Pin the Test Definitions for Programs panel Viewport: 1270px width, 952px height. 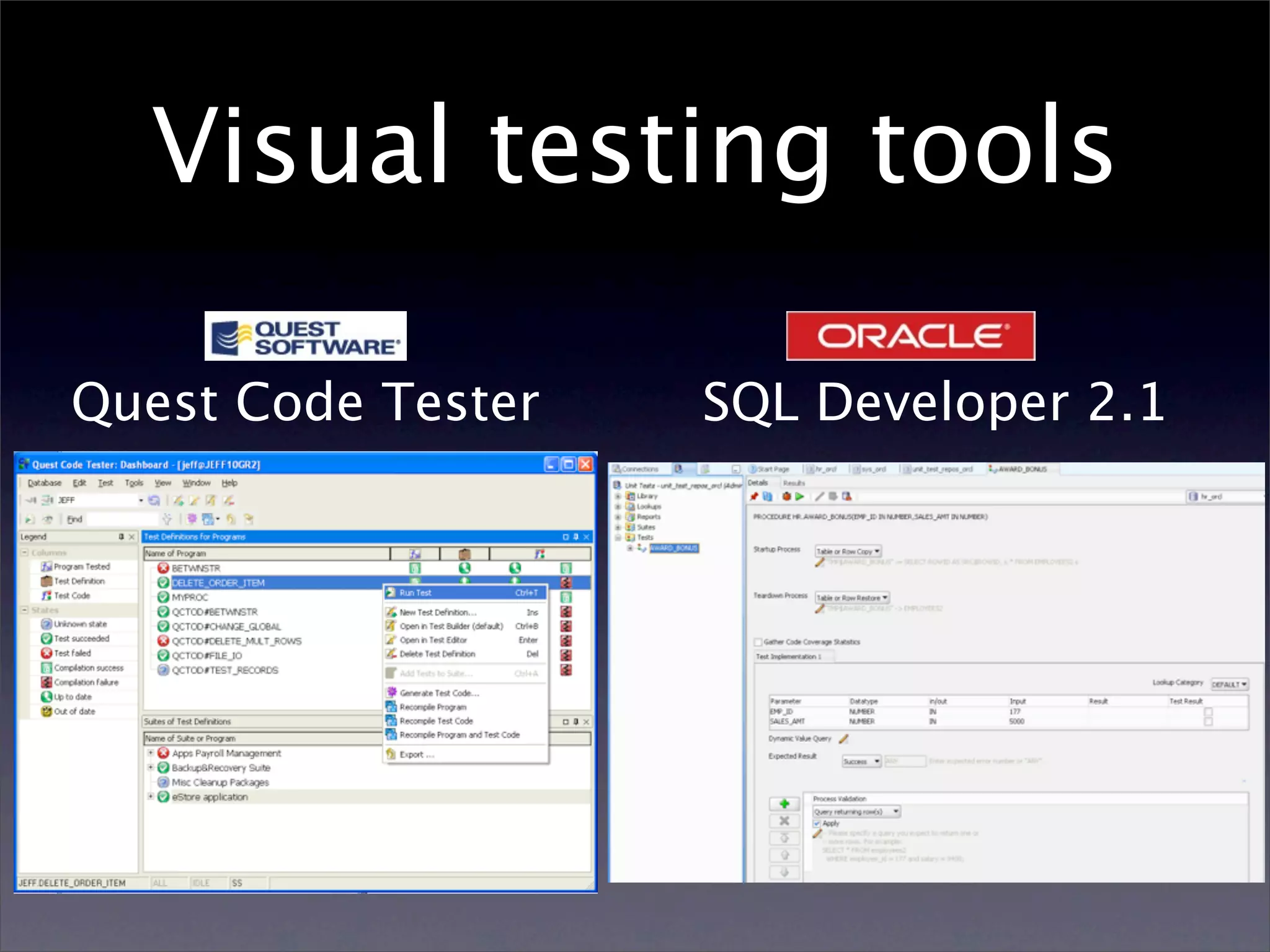tap(575, 537)
